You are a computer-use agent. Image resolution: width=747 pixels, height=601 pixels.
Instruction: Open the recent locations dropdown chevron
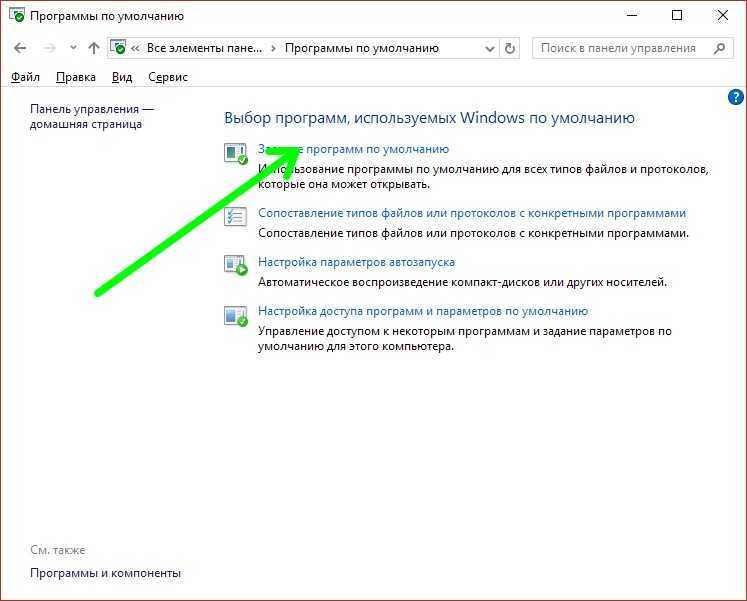pyautogui.click(x=73, y=48)
